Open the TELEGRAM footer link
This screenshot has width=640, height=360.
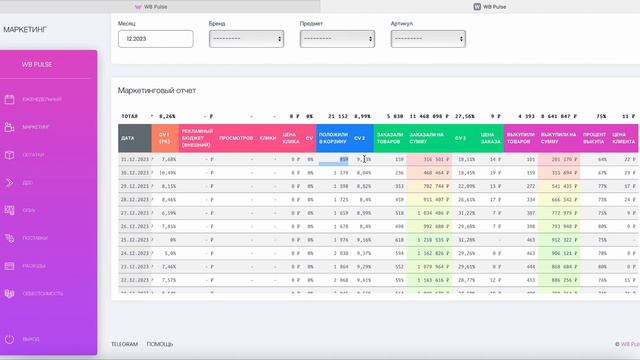[x=124, y=344]
